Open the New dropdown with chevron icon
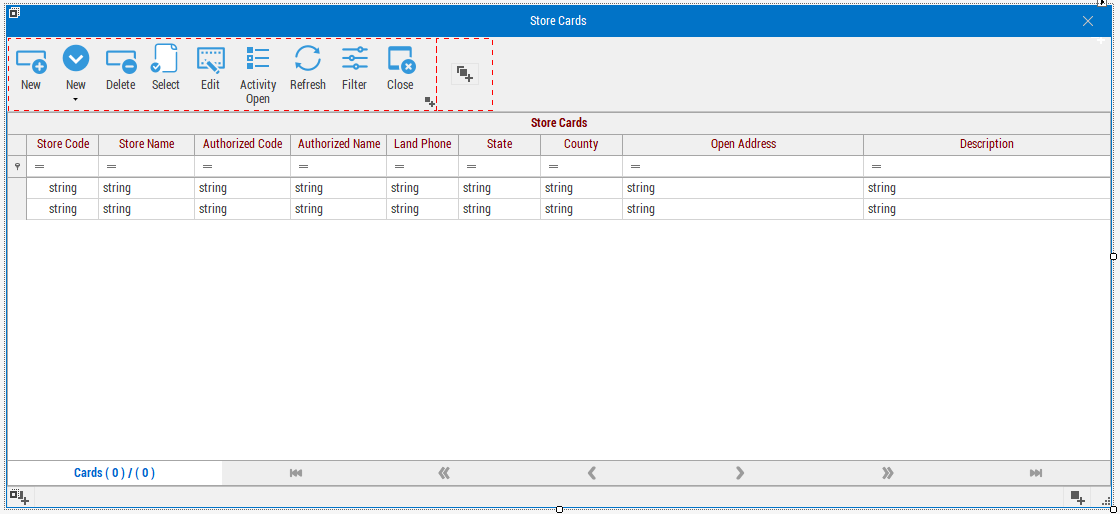The width and height of the screenshot is (1120, 514). pyautogui.click(x=76, y=59)
